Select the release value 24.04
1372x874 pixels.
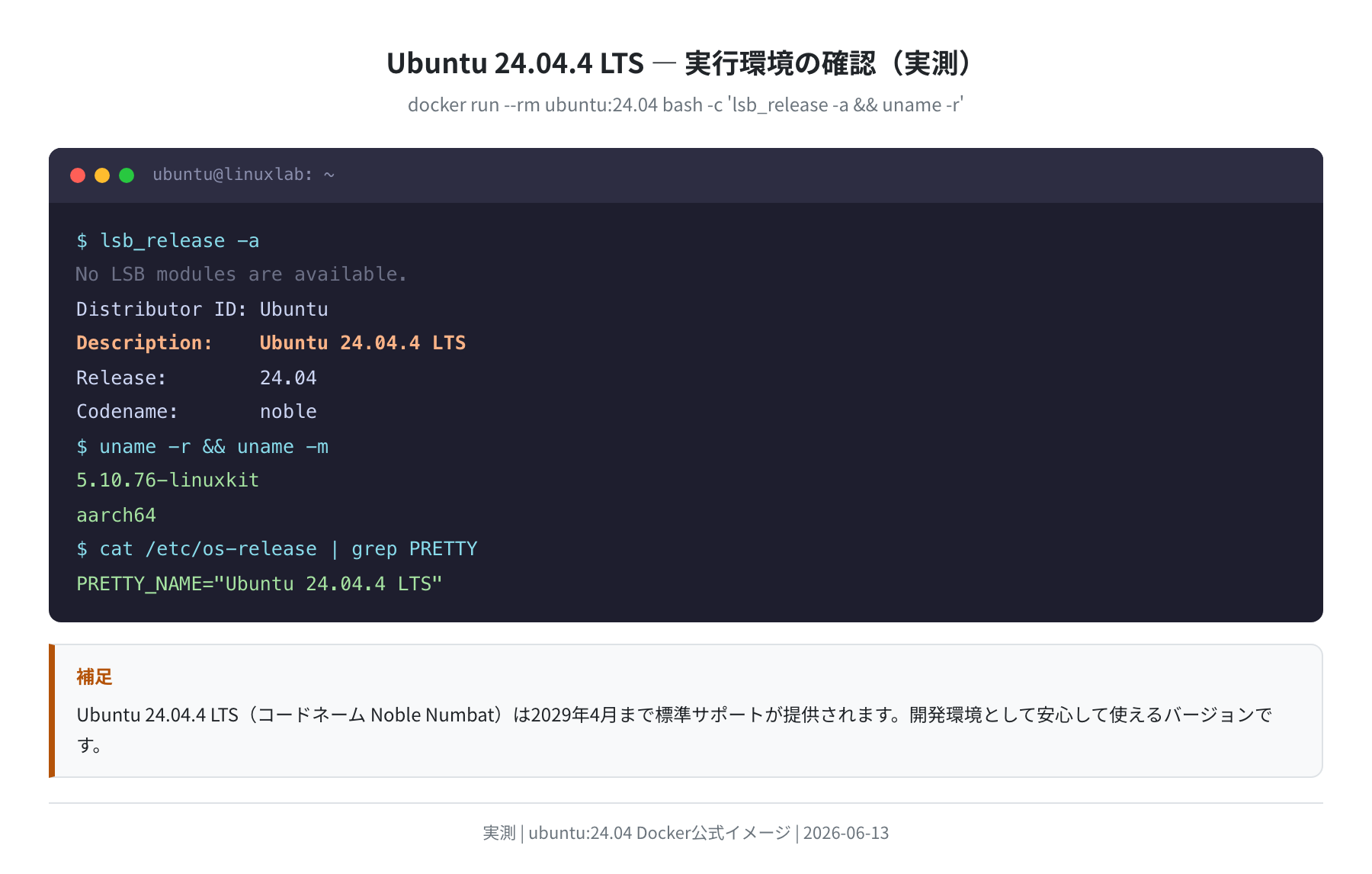coord(288,378)
